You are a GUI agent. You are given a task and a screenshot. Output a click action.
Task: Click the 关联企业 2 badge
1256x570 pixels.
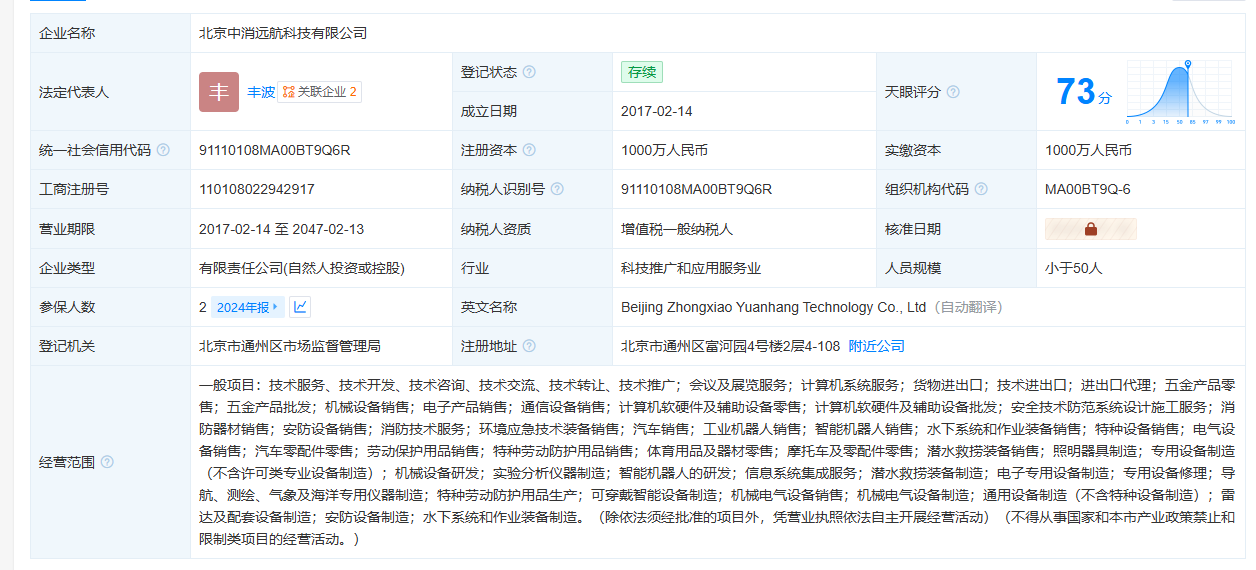[x=319, y=92]
